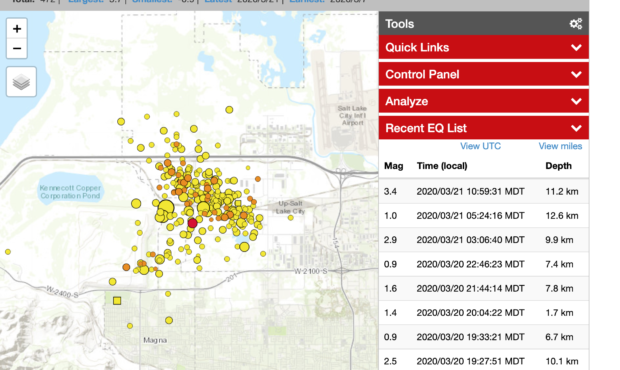The width and height of the screenshot is (620, 370).
Task: Click Kennecott Copper Corporation Pond label
Action: 70,192
